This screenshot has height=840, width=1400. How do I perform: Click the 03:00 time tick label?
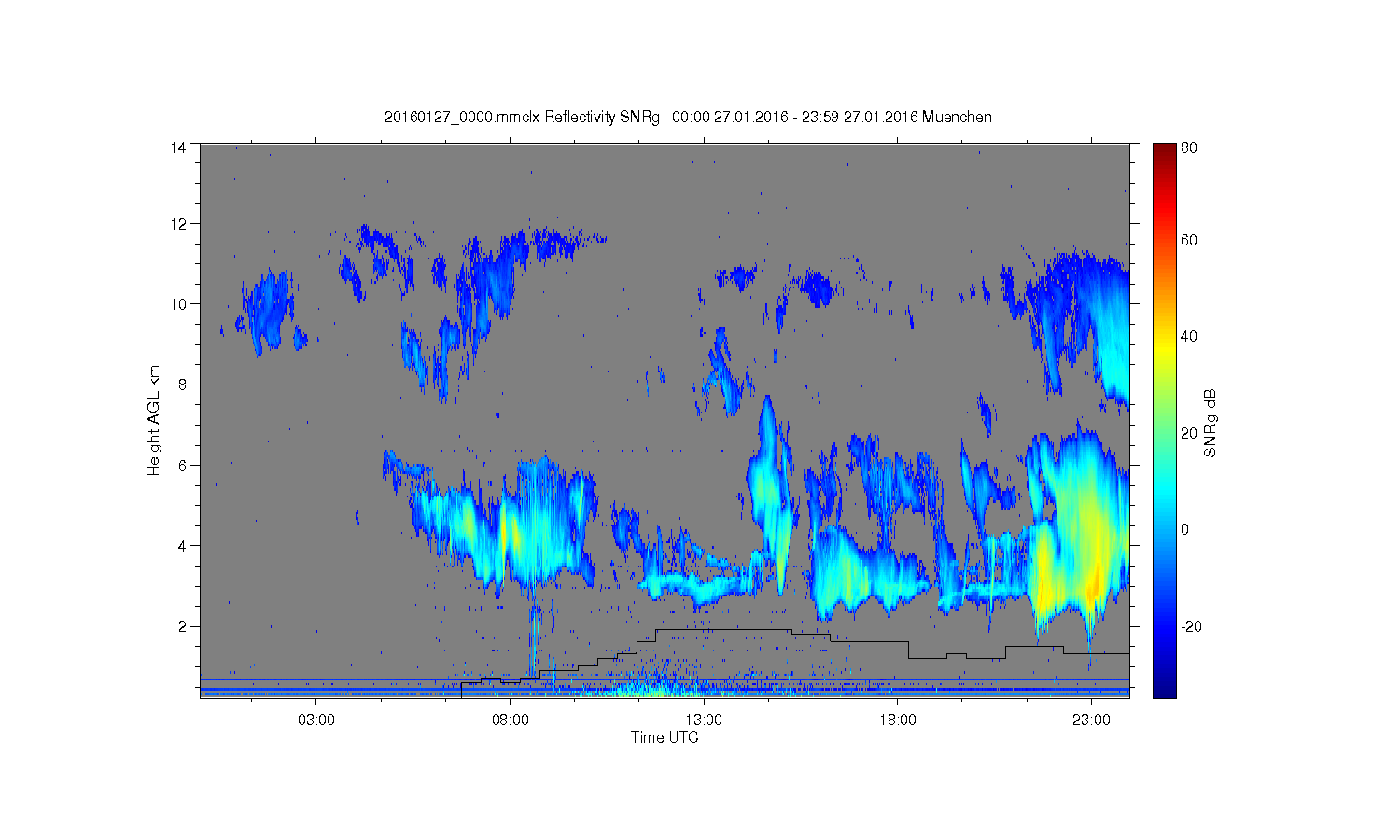point(315,720)
